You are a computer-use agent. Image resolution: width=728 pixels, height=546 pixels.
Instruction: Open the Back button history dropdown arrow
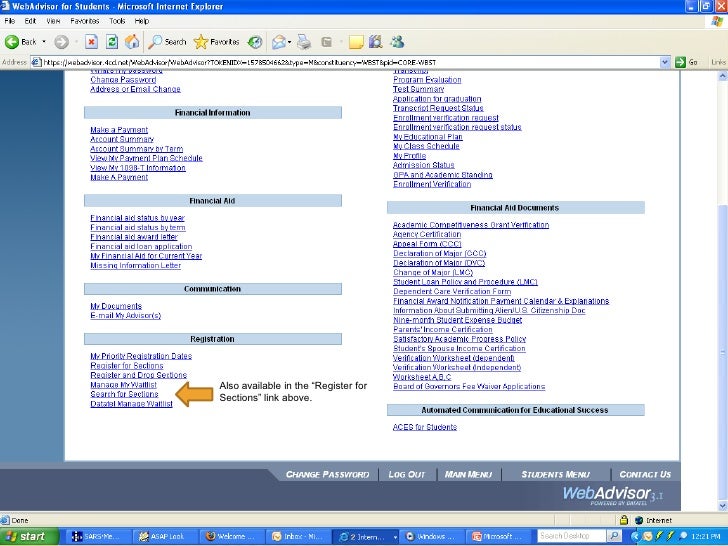tap(44, 42)
